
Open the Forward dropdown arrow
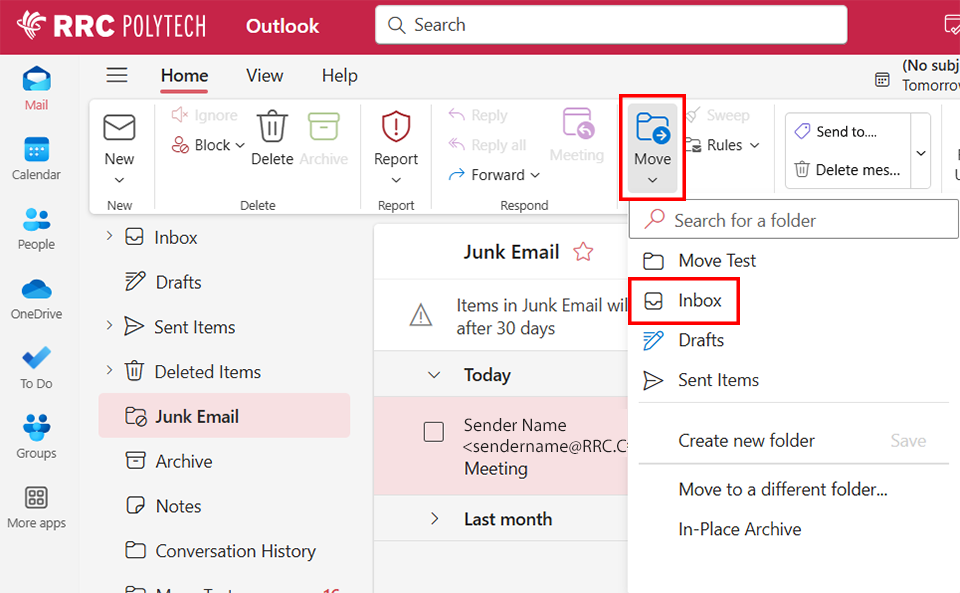(x=535, y=176)
